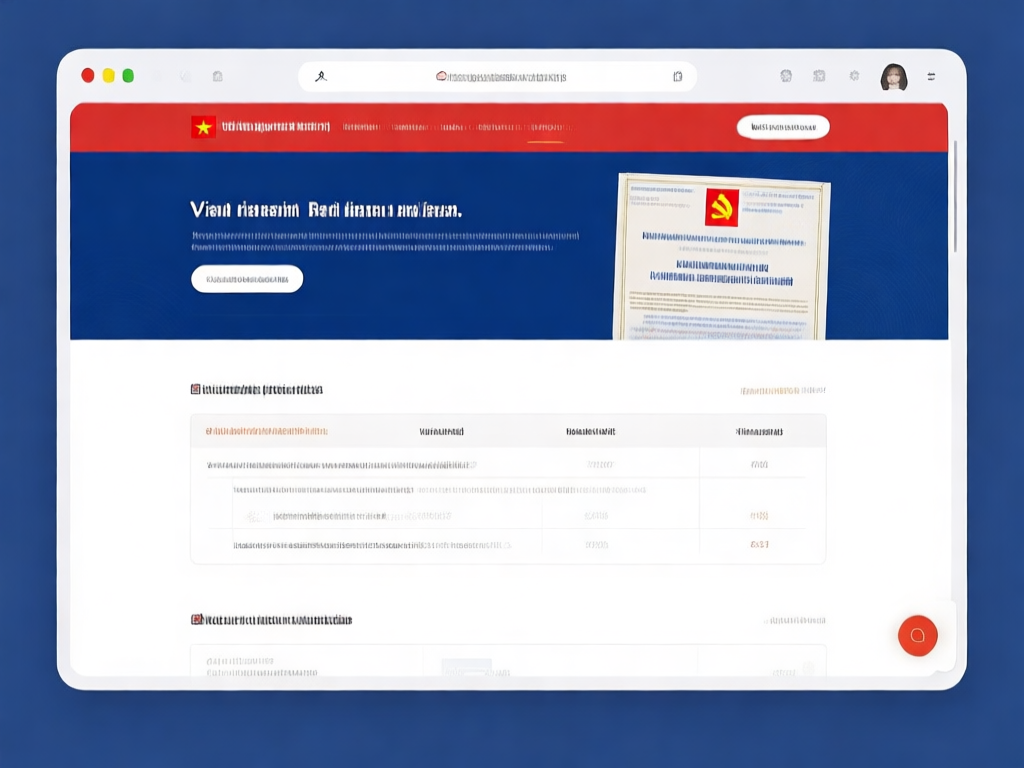Click the user profile avatar in browser toolbar
Image resolution: width=1024 pixels, height=768 pixels.
pyautogui.click(x=893, y=77)
